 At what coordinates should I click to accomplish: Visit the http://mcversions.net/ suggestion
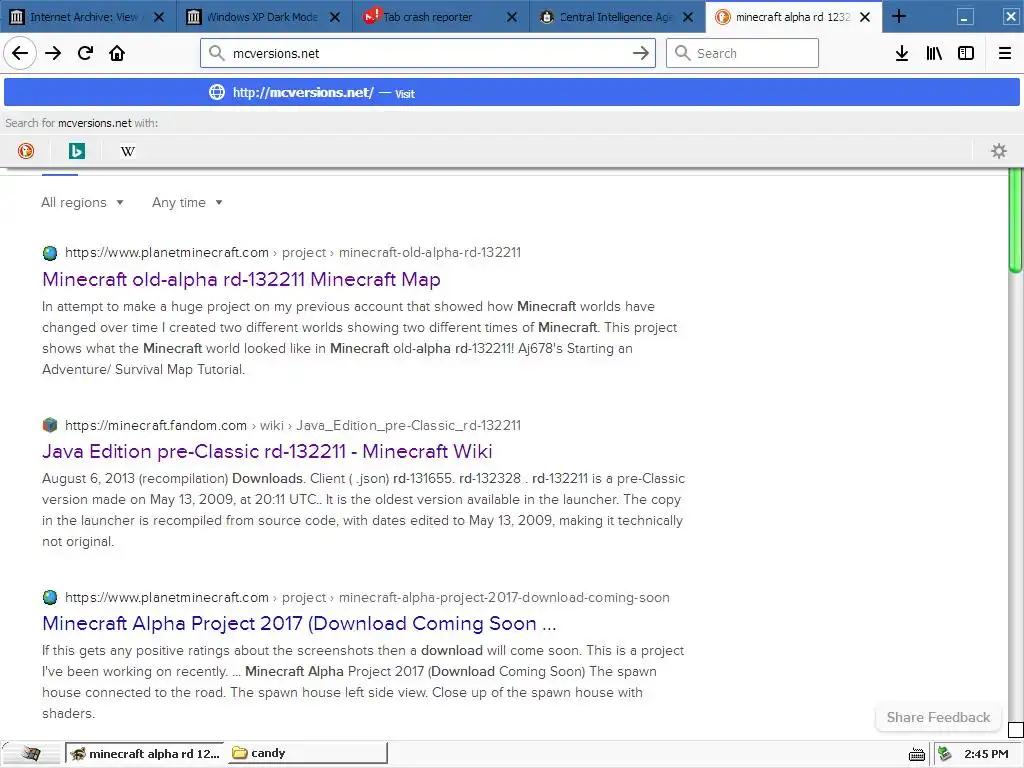[512, 92]
